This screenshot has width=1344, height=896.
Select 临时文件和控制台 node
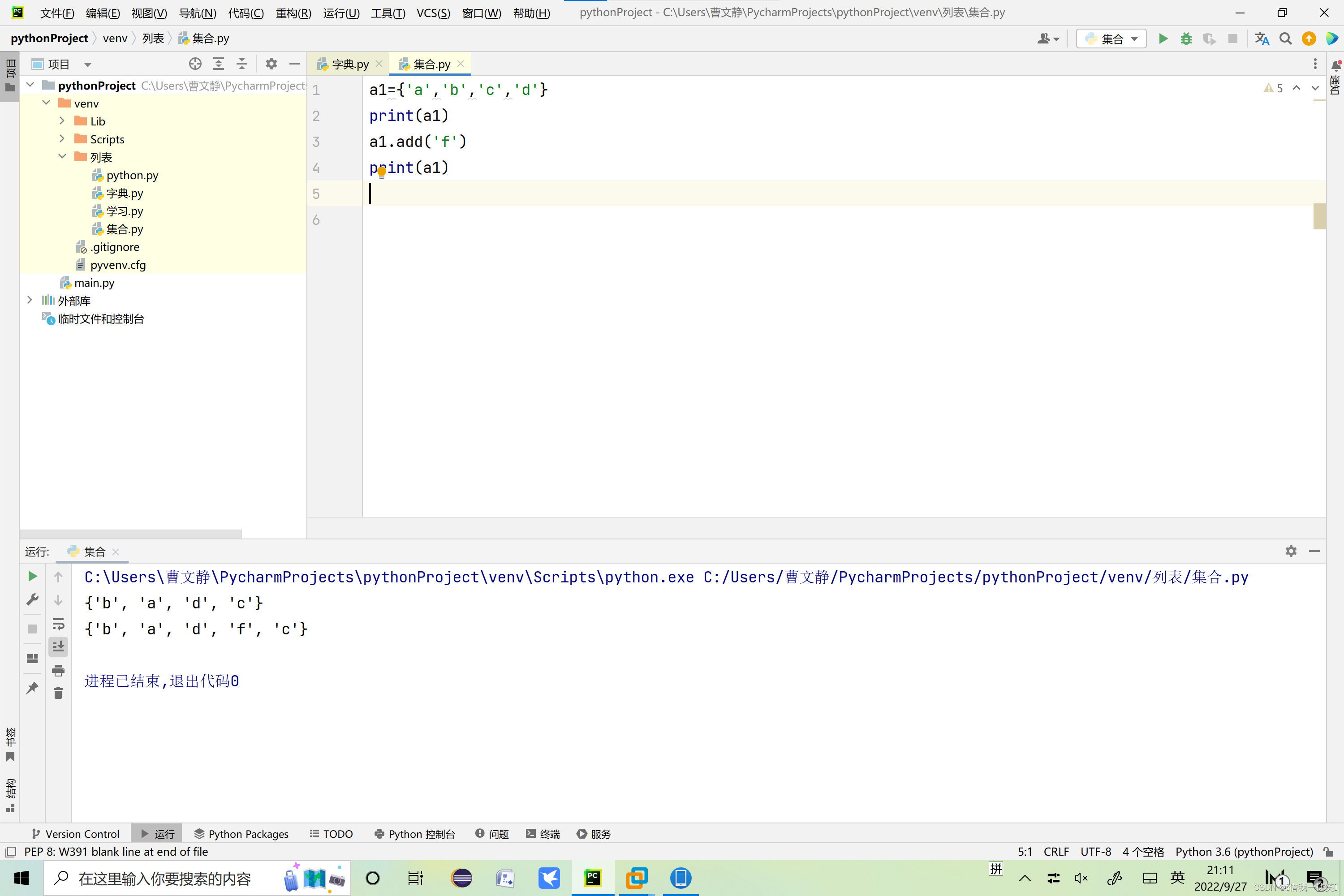click(x=94, y=318)
